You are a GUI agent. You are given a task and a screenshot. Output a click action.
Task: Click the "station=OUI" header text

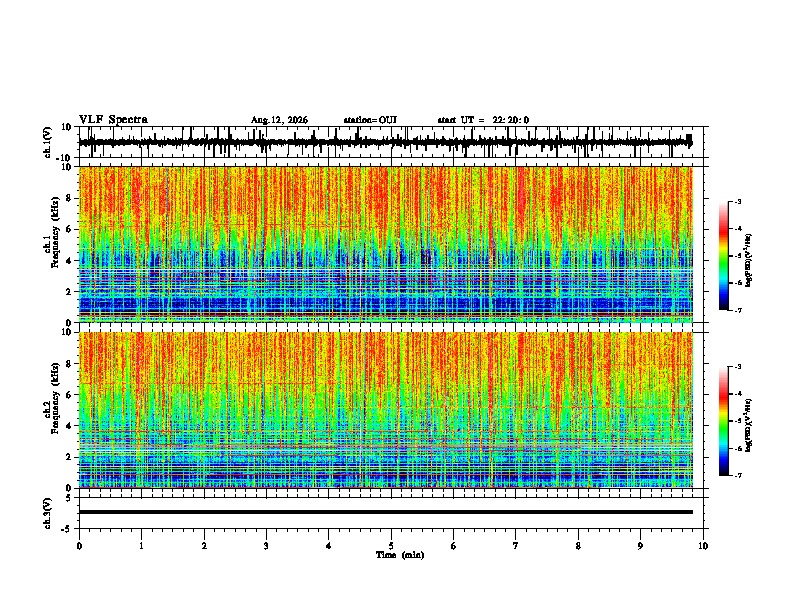click(x=370, y=120)
